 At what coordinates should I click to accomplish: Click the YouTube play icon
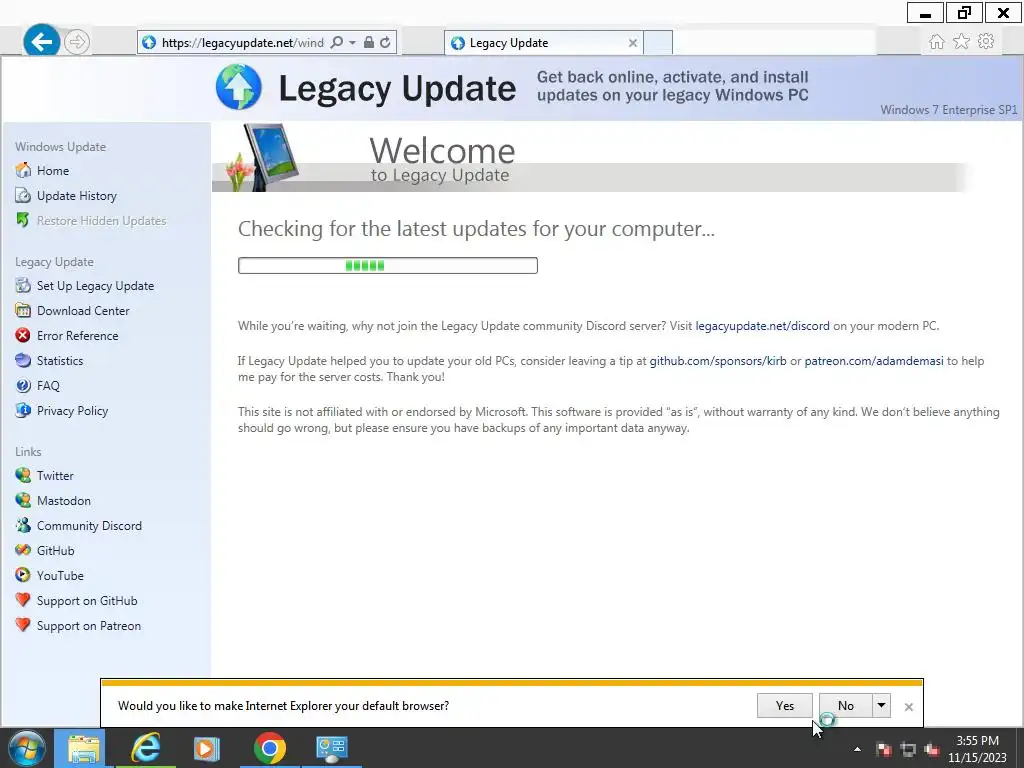coord(23,575)
